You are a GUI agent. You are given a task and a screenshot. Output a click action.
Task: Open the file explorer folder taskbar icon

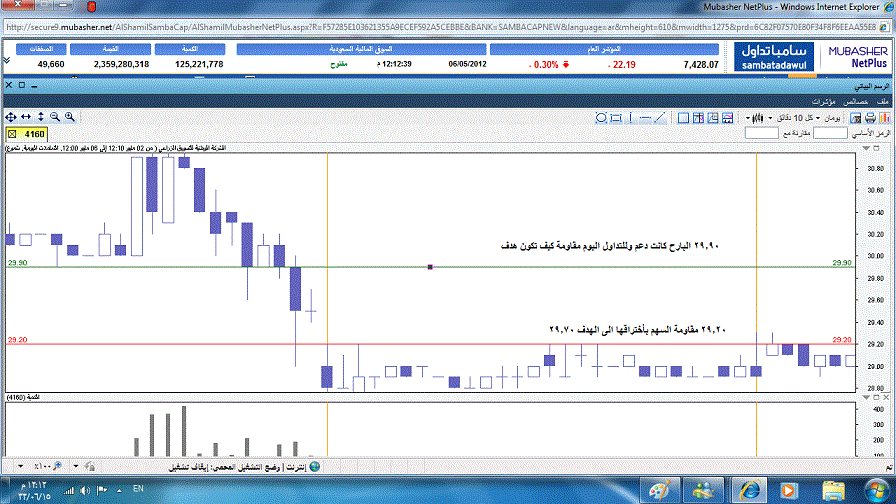pos(834,490)
